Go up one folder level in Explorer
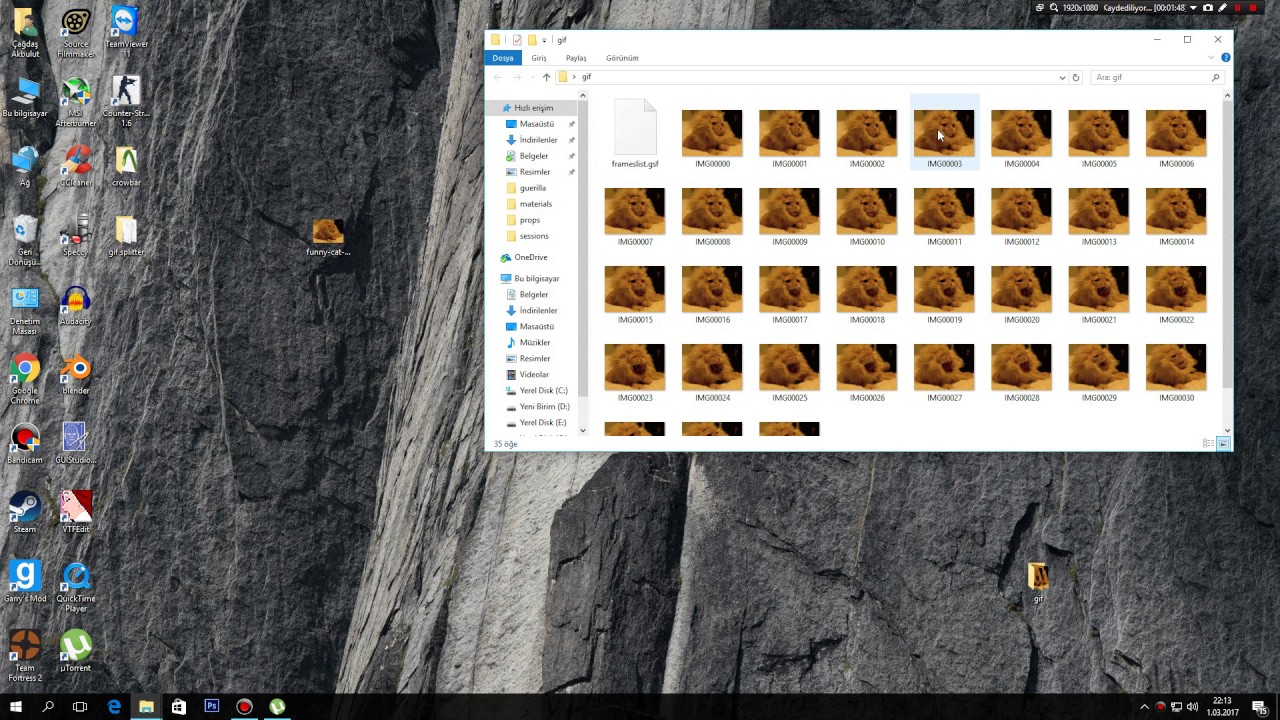Viewport: 1280px width, 720px height. tap(546, 77)
